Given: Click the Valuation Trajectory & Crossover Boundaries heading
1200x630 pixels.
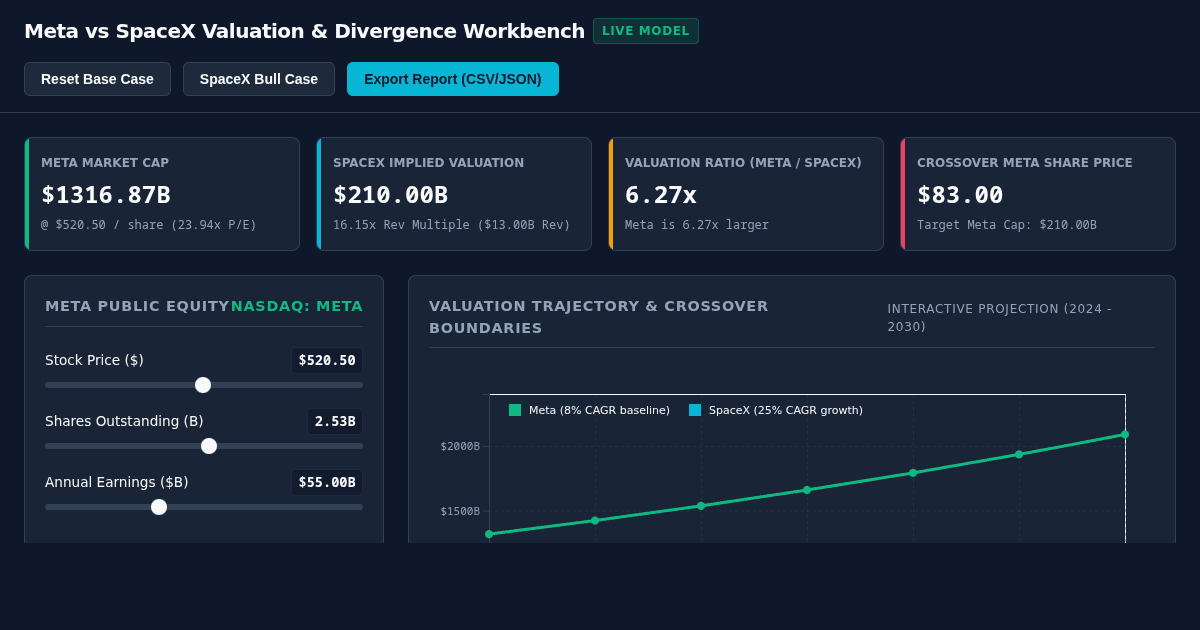Looking at the screenshot, I should [599, 317].
